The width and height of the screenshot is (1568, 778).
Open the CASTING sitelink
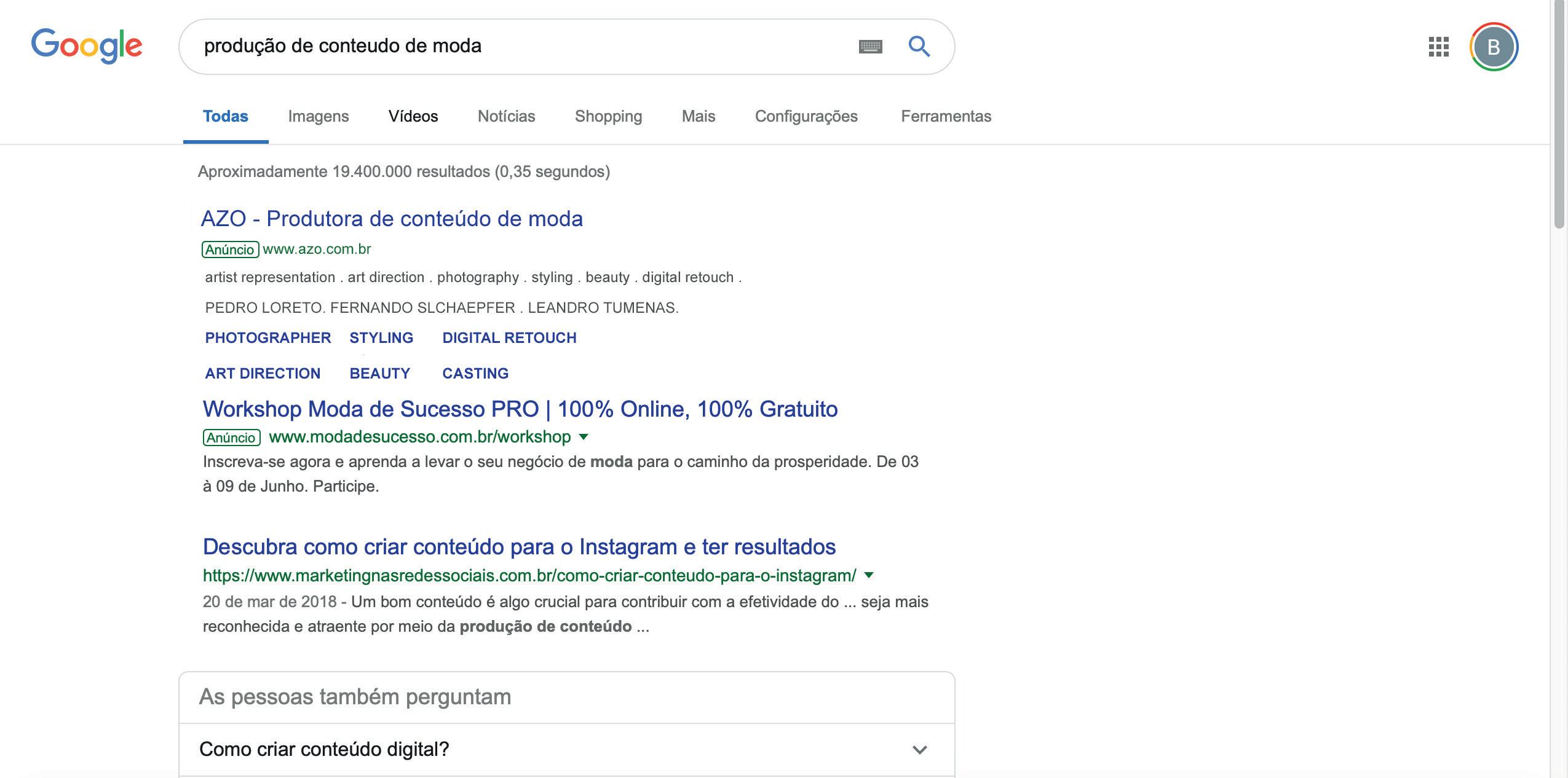tap(475, 373)
